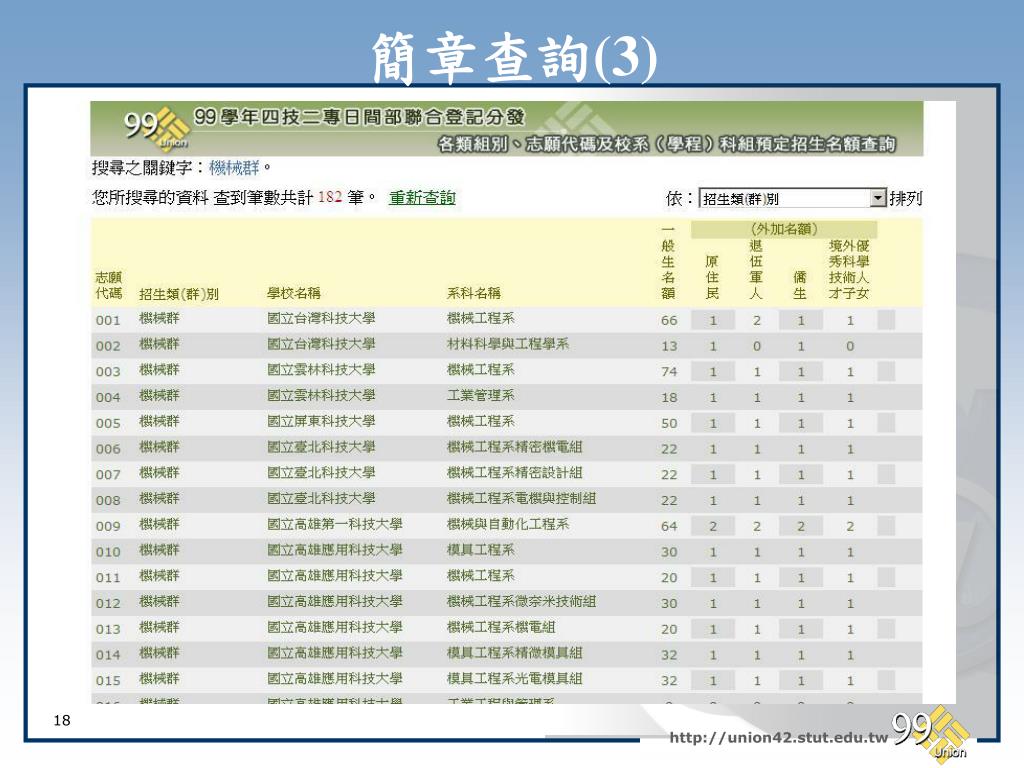Click the 系科名稱 column header
The width and height of the screenshot is (1024, 768).
(473, 293)
